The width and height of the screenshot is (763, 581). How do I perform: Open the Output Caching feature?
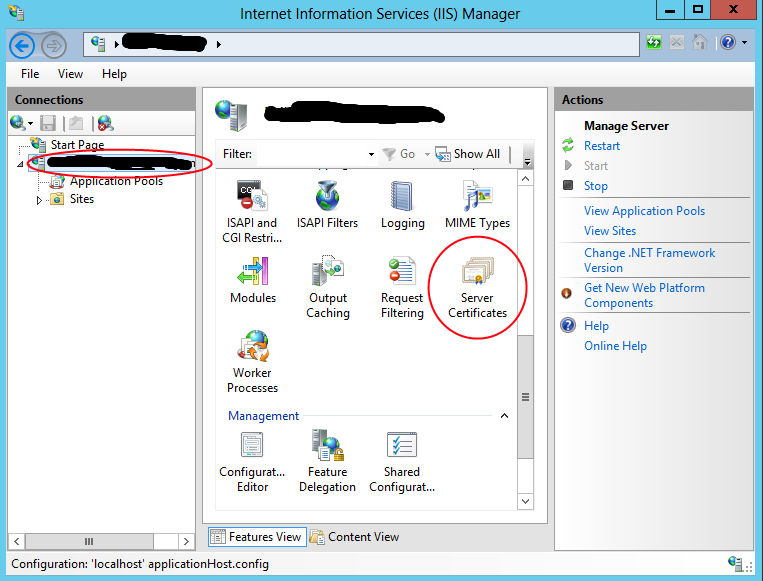(x=327, y=287)
